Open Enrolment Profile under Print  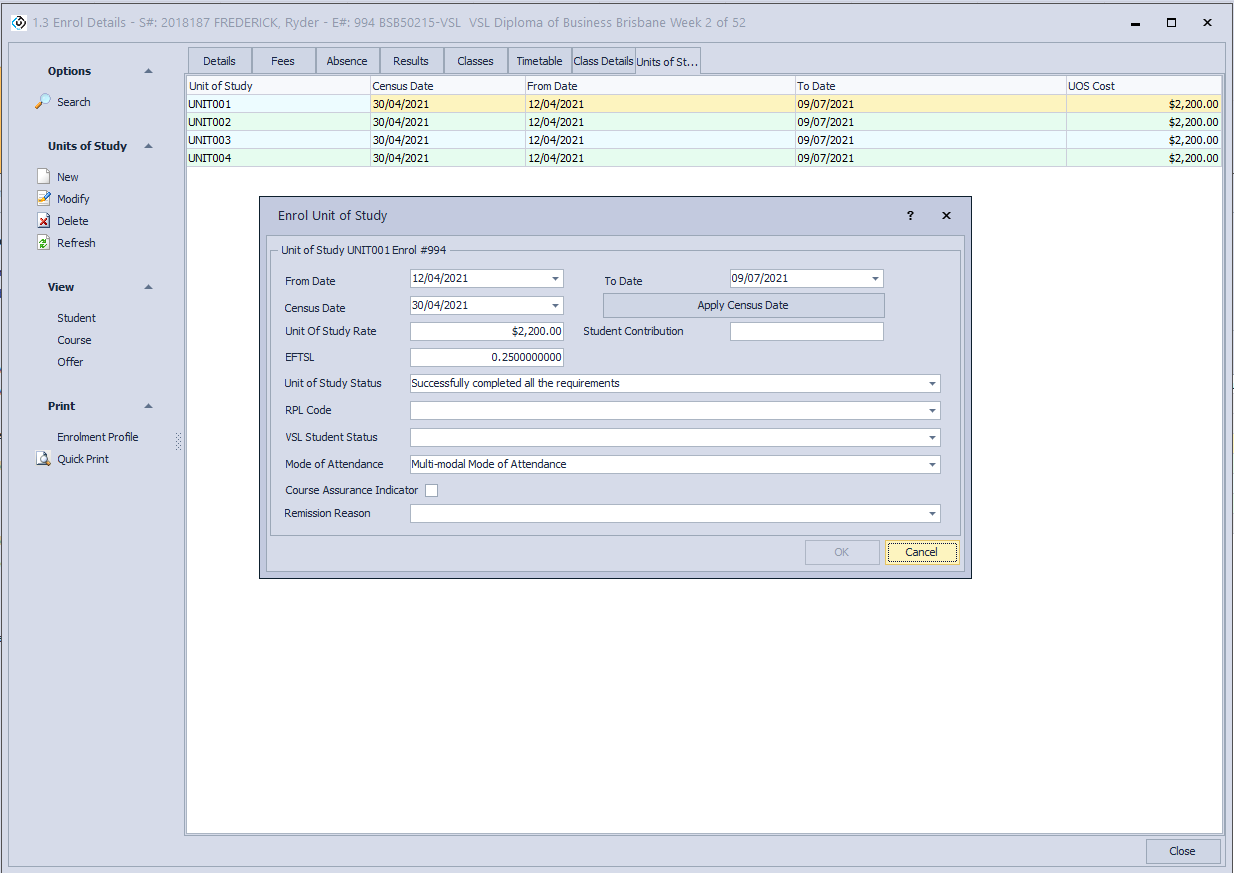(97, 437)
